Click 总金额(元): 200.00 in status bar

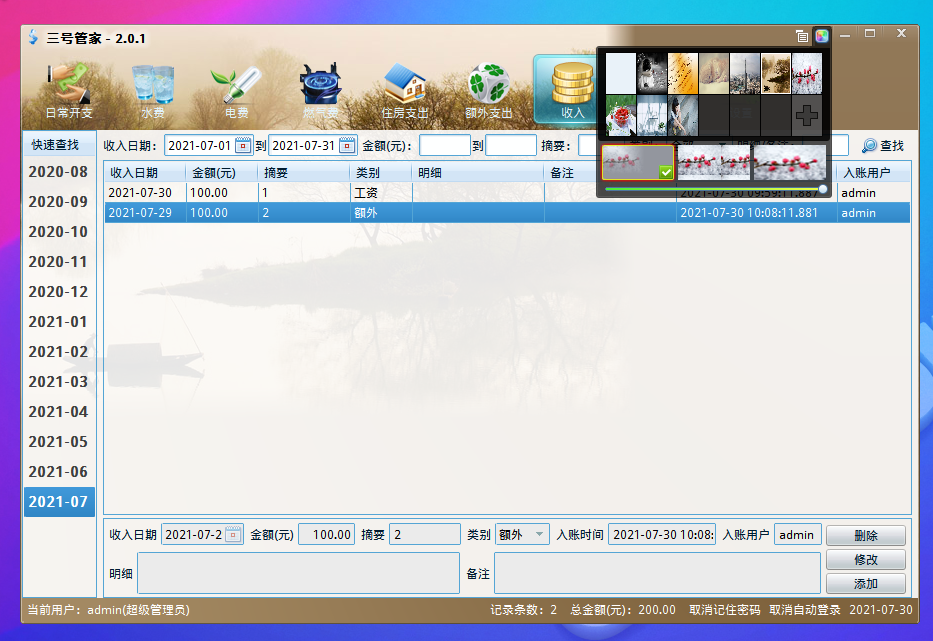(x=623, y=610)
